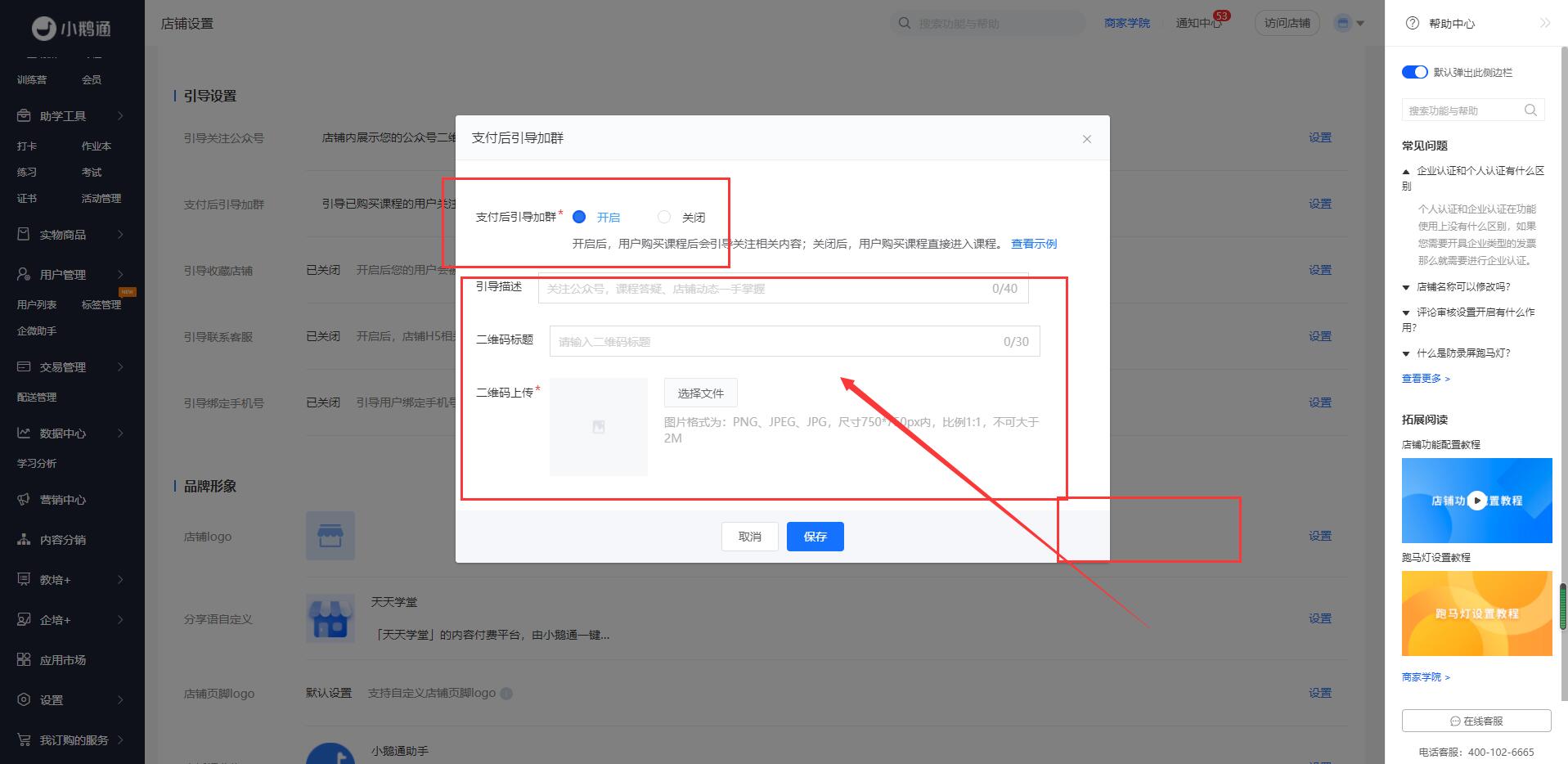Screen dimensions: 1568x764
Task: Click the 营销中心 sidebar icon
Action: [24, 500]
